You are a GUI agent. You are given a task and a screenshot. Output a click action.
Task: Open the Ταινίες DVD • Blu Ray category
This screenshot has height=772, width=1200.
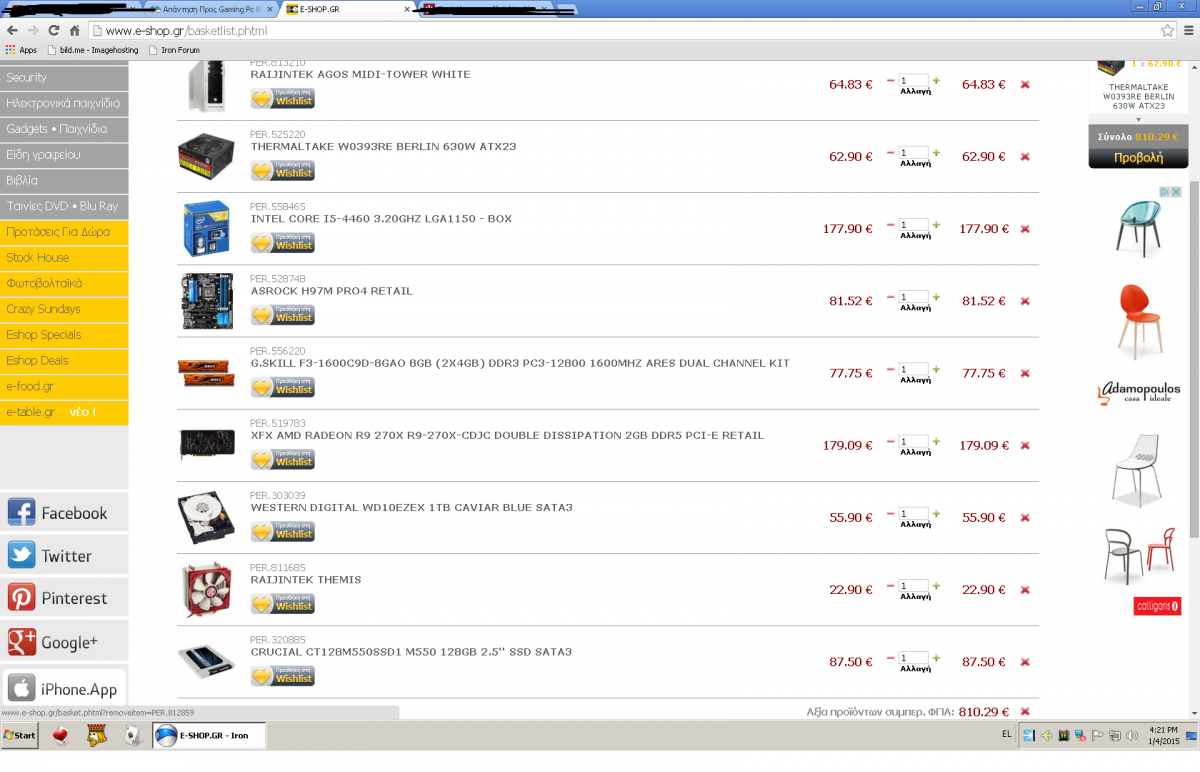pyautogui.click(x=64, y=206)
